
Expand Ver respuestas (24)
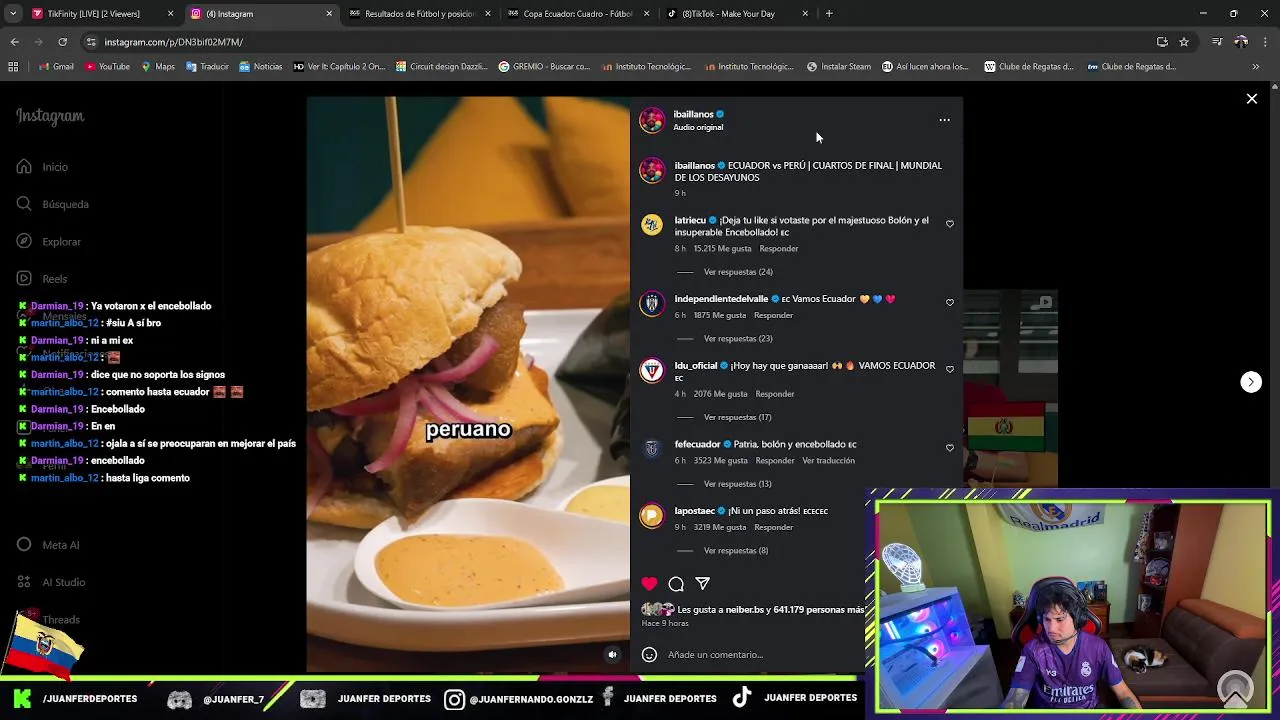[x=738, y=272]
